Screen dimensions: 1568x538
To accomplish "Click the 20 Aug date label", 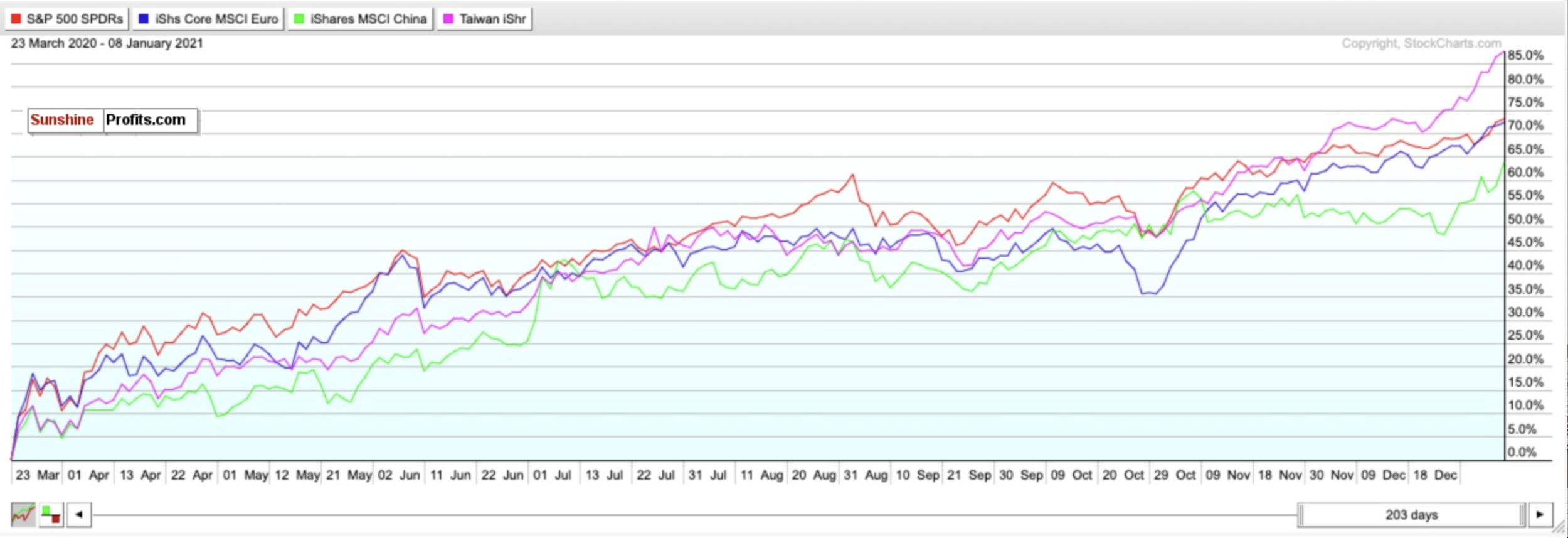I will click(x=814, y=475).
